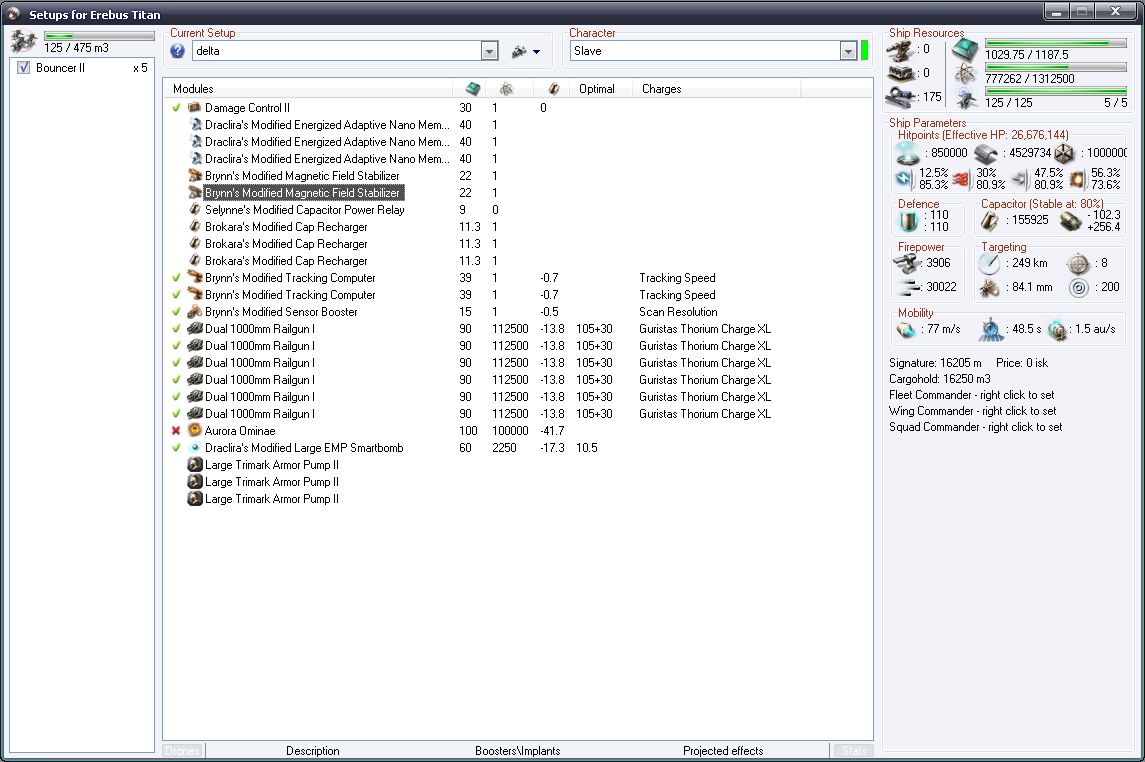Click the sensor strength icon beside 200
Image resolution: width=1145 pixels, height=762 pixels.
tap(1079, 288)
